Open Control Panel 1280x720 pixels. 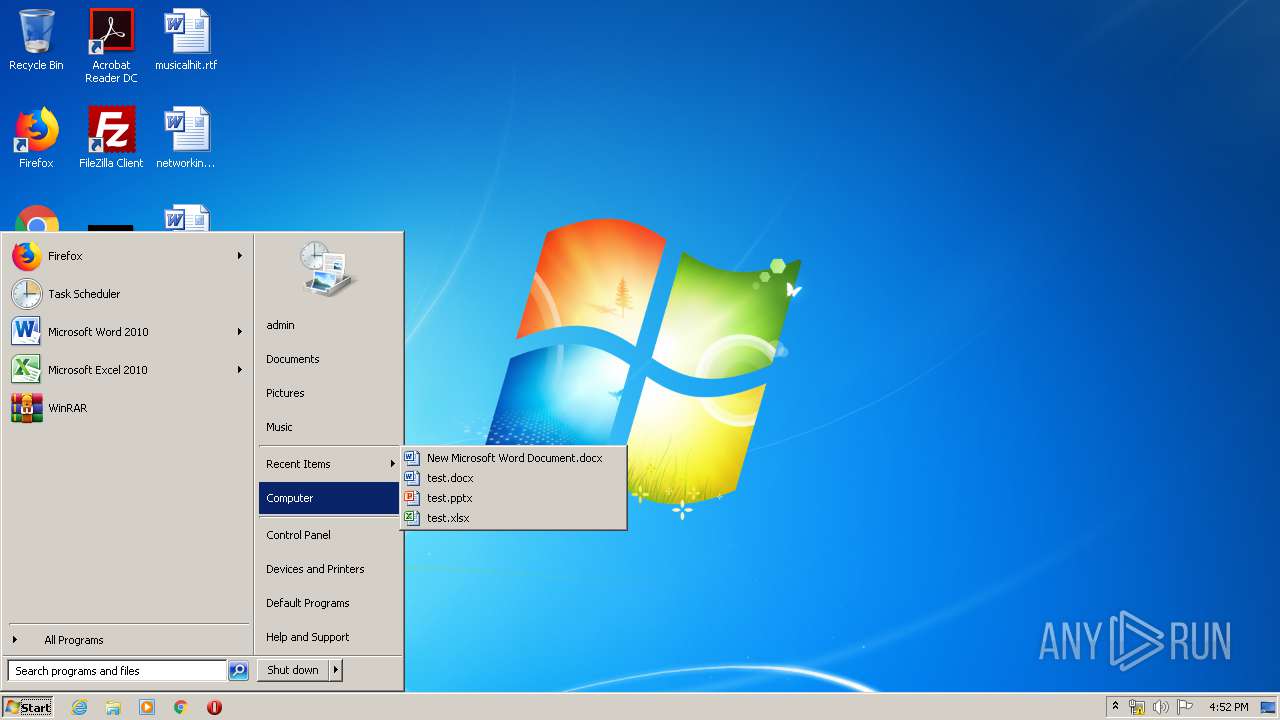328,535
